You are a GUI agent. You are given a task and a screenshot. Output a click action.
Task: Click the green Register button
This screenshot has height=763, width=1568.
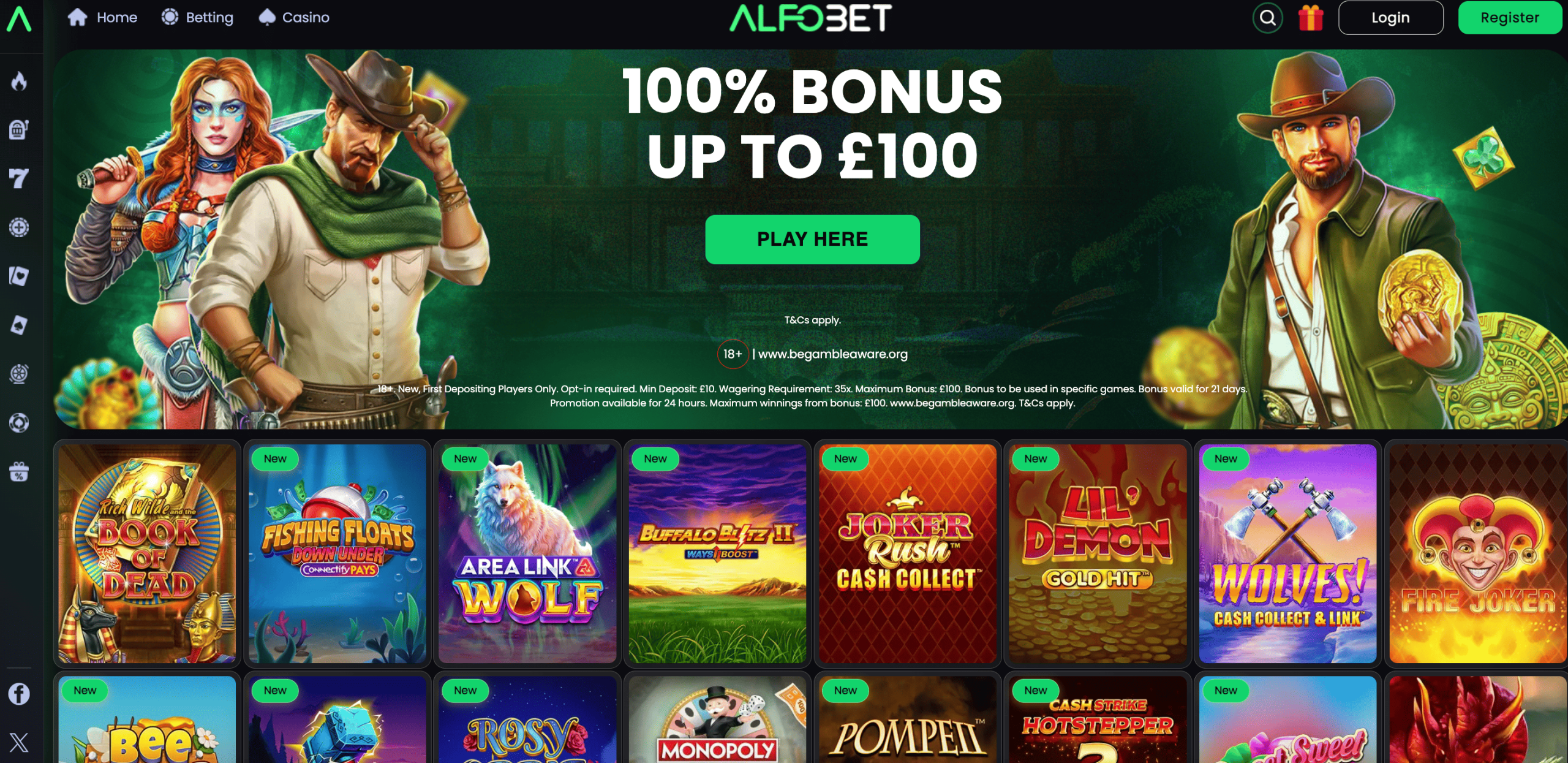[1510, 18]
